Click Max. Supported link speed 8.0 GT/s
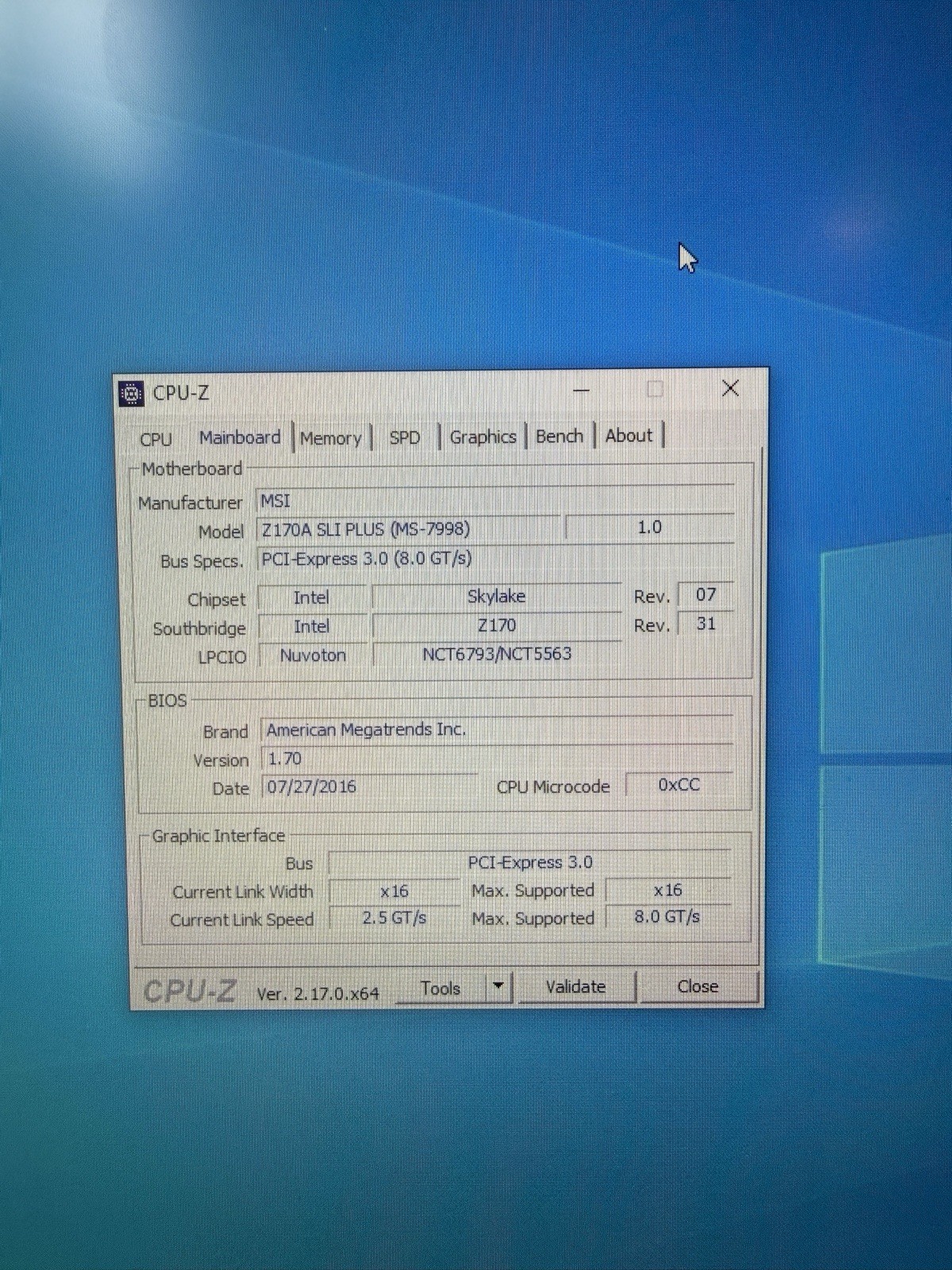This screenshot has width=952, height=1270. coord(668,917)
